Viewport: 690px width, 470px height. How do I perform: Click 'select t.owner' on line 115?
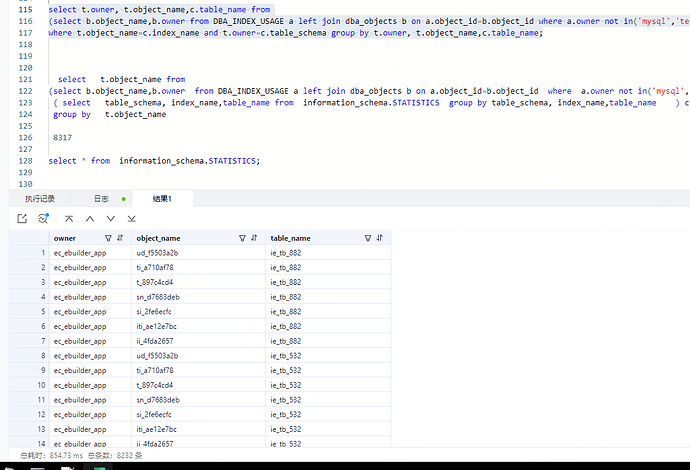coord(81,10)
